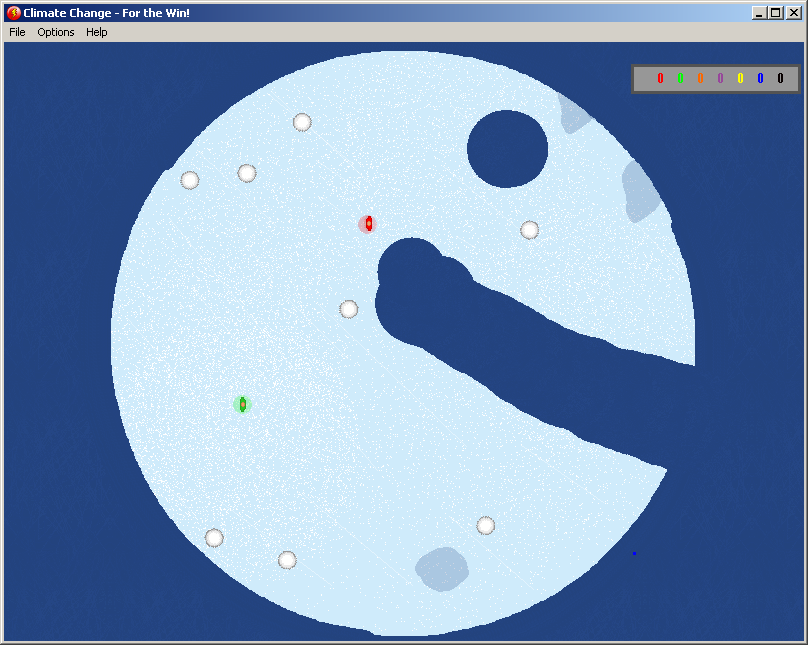Viewport: 808px width, 645px height.
Task: Click the snowball nearest the bottom gray patch
Action: click(x=485, y=525)
